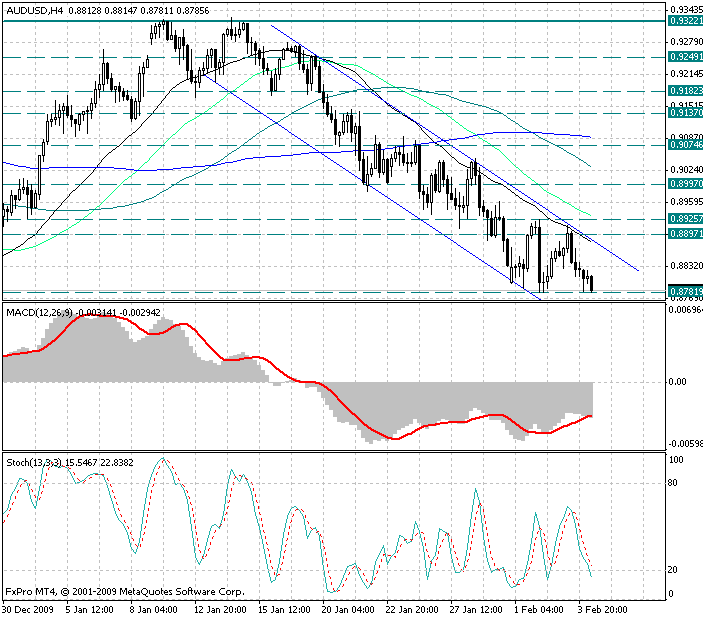Select the 0.89970 highlighted price level label

click(x=685, y=184)
